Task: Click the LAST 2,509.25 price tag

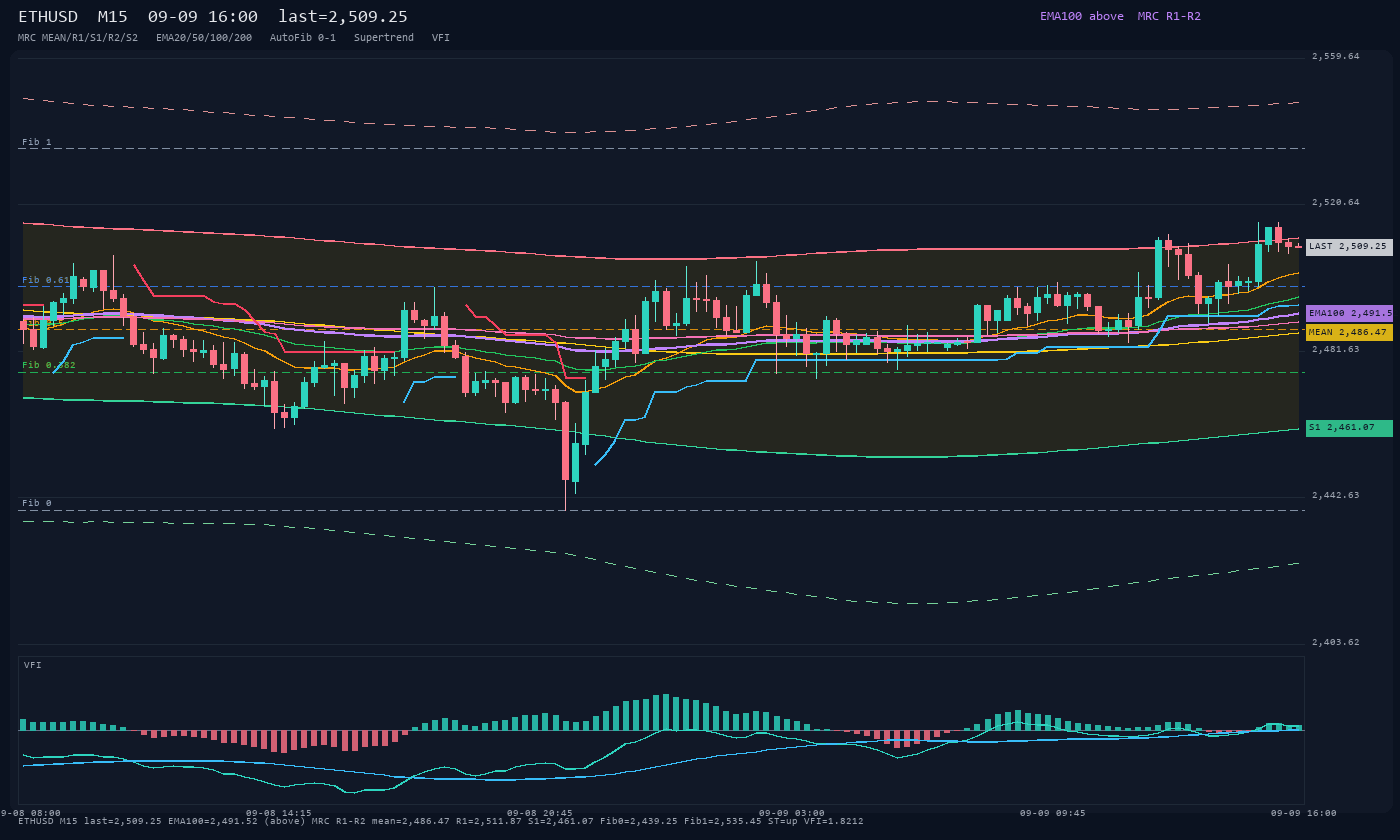Action: [1349, 247]
